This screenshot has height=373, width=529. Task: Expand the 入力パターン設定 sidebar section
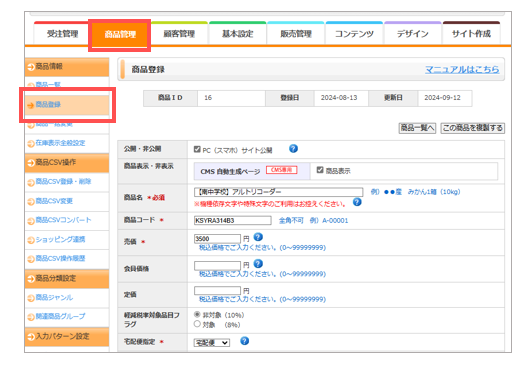click(x=67, y=337)
